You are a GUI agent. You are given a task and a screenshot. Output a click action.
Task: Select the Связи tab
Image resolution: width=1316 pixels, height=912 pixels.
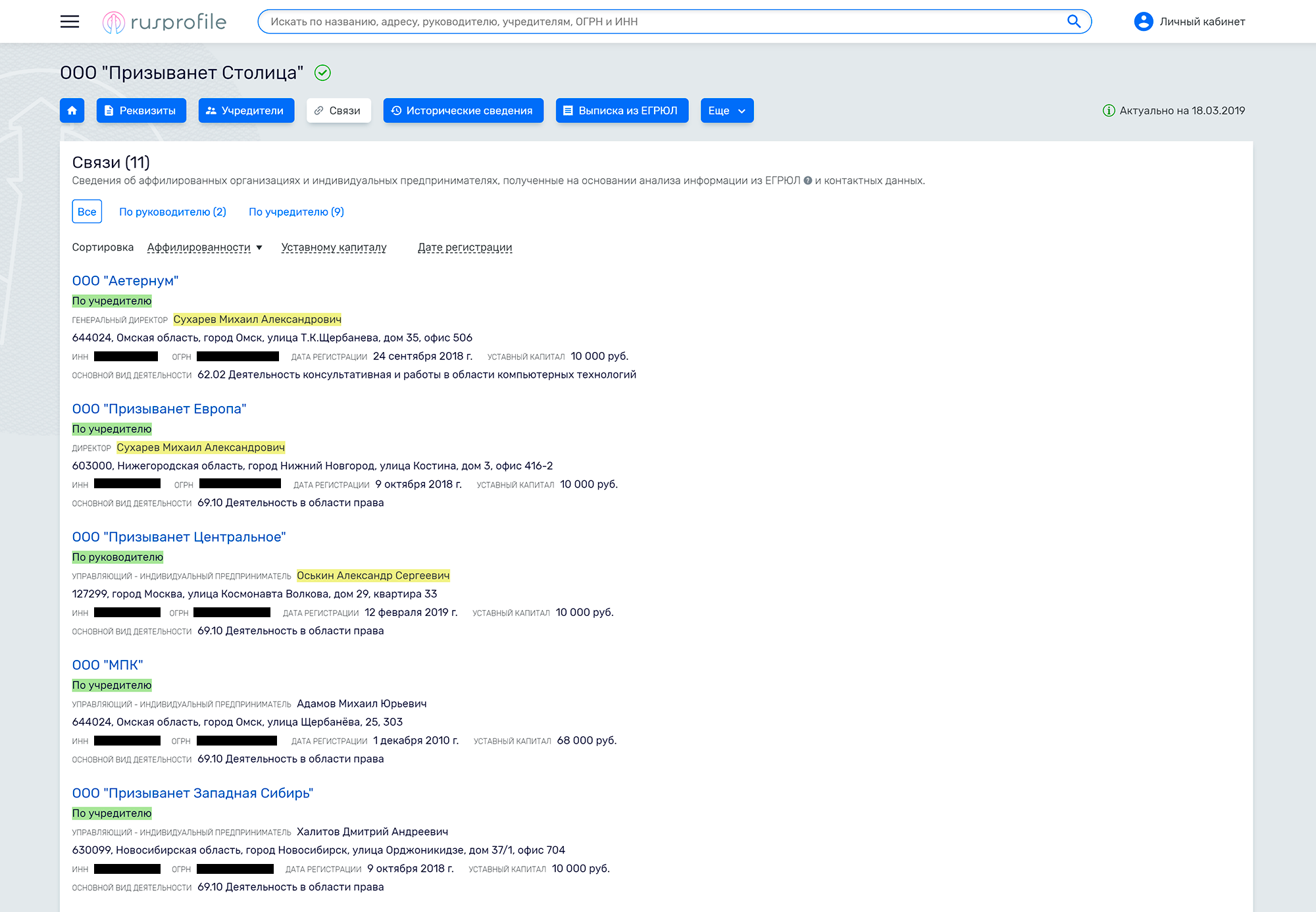[339, 111]
